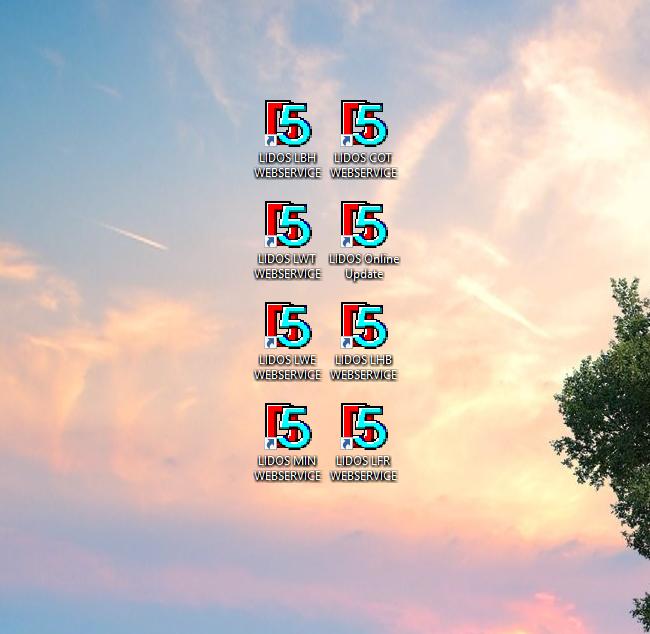
Task: Select the LIDOS MIN WEBSERVICE shortcut icon
Action: point(288,426)
